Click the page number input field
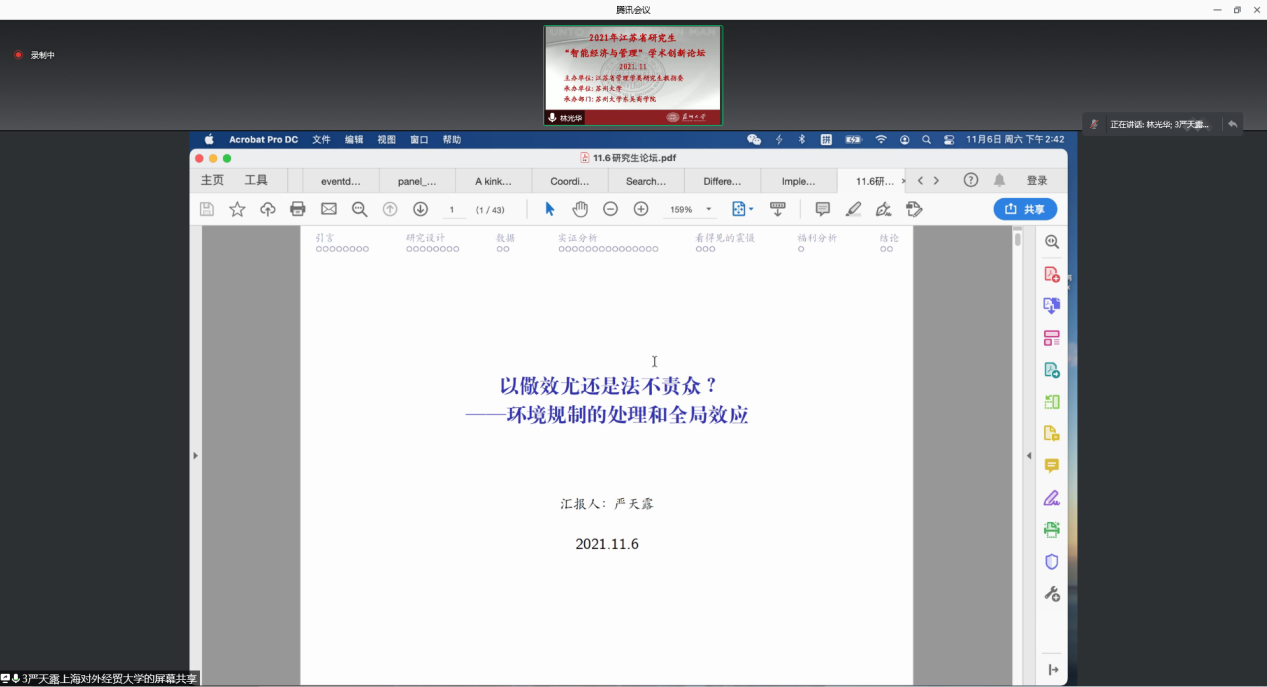Screen dimensions: 1267x687 (x=452, y=210)
